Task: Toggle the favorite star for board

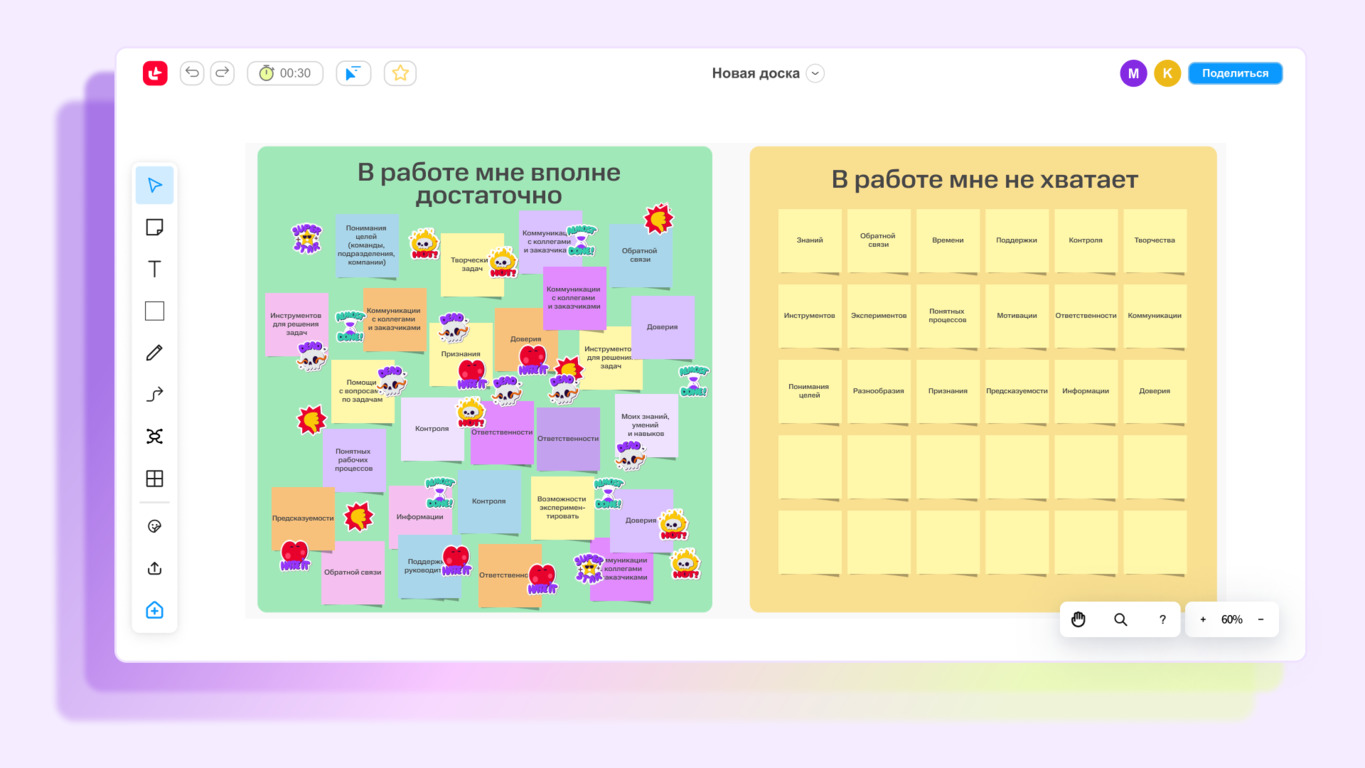Action: pos(400,73)
